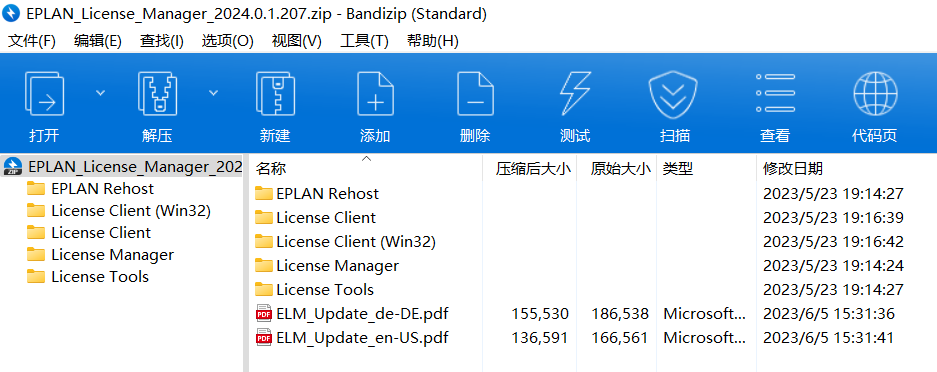Expand the dropdown arrow beside Open

pyautogui.click(x=100, y=93)
